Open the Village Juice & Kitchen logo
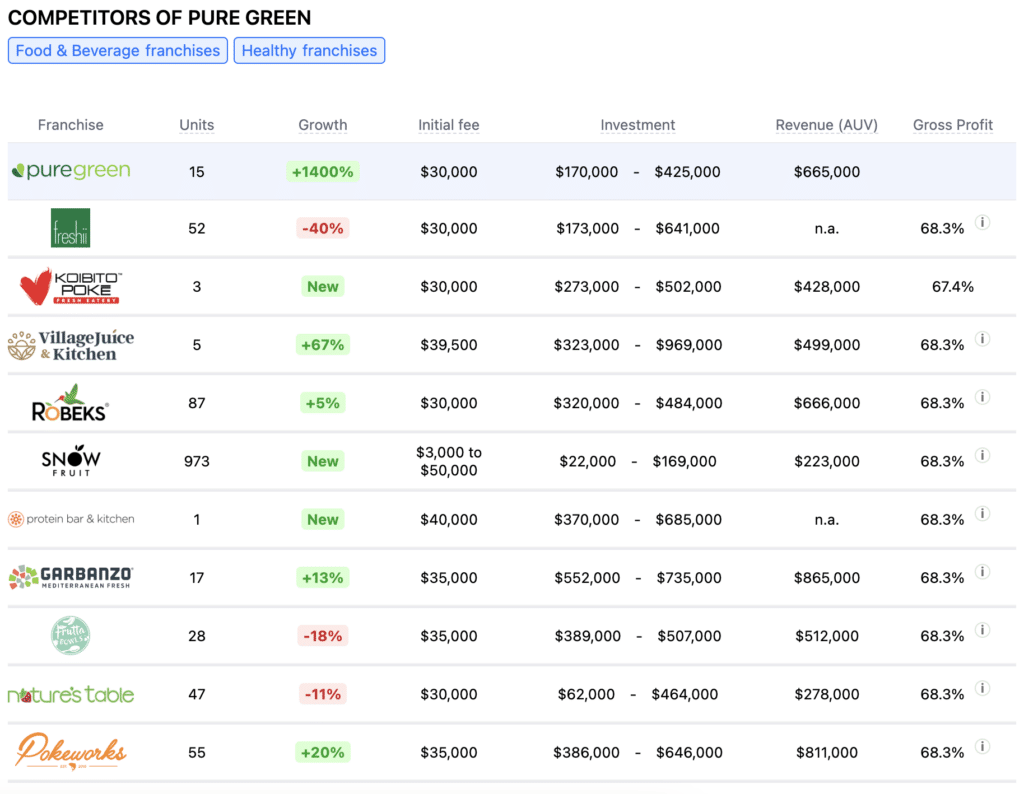The image size is (1024, 794). coord(71,345)
